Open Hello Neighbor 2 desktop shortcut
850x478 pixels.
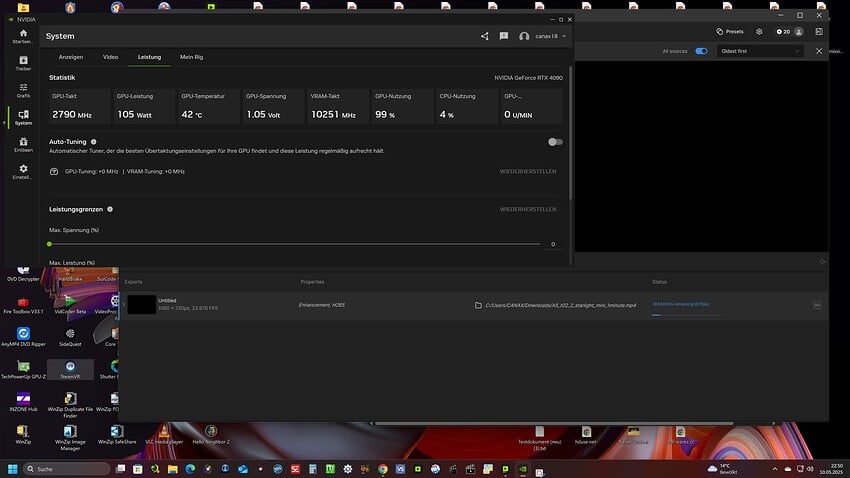point(211,434)
